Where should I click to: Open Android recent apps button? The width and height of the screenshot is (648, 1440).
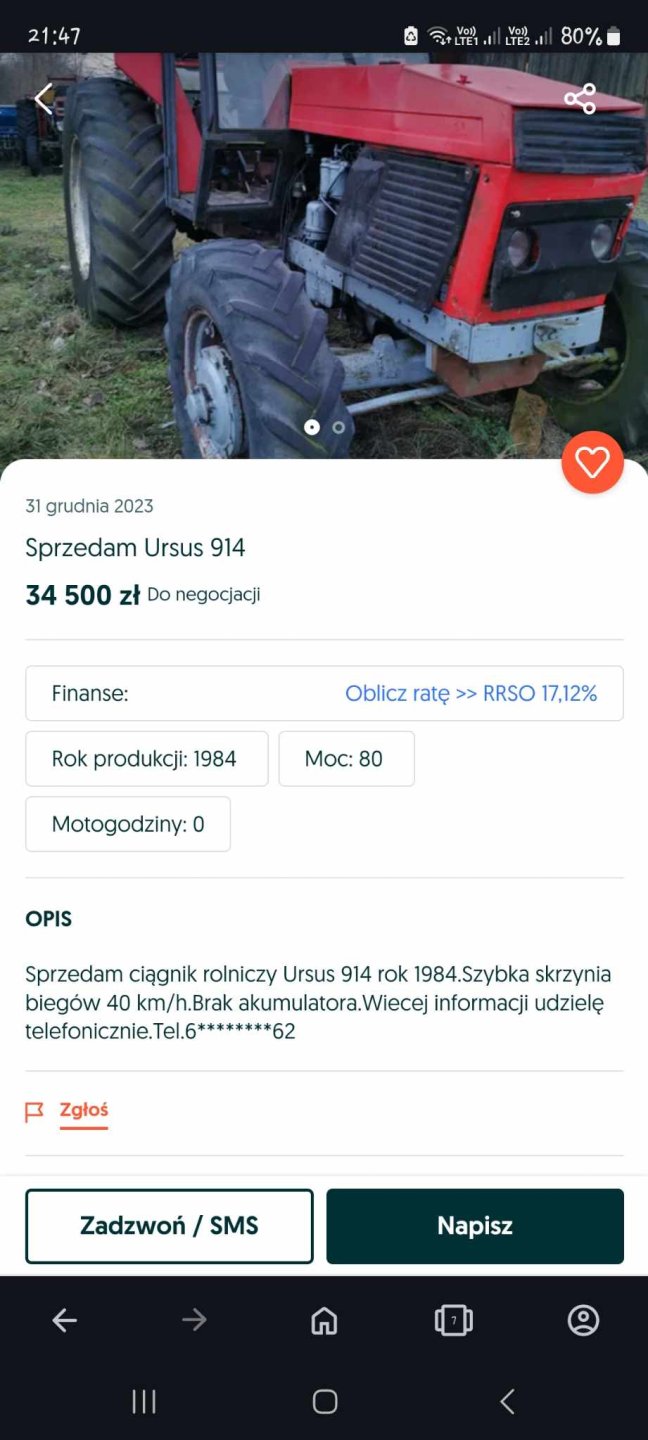click(144, 1402)
